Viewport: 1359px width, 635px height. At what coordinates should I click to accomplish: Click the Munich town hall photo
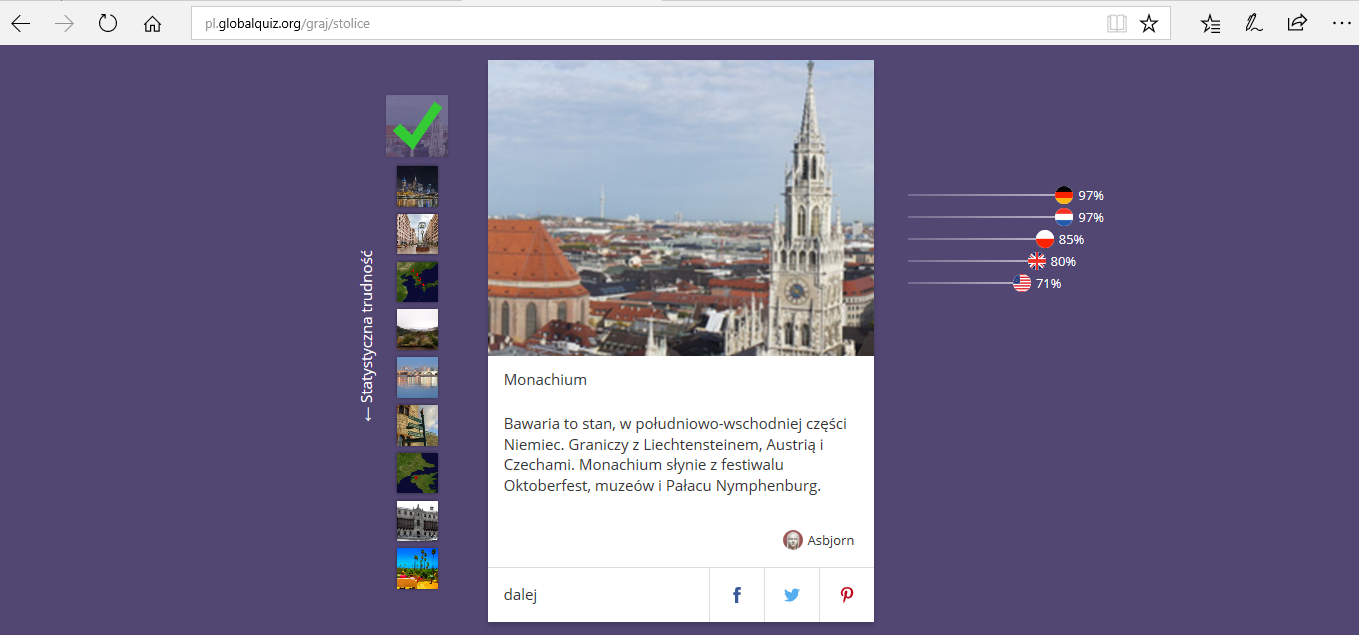point(681,208)
